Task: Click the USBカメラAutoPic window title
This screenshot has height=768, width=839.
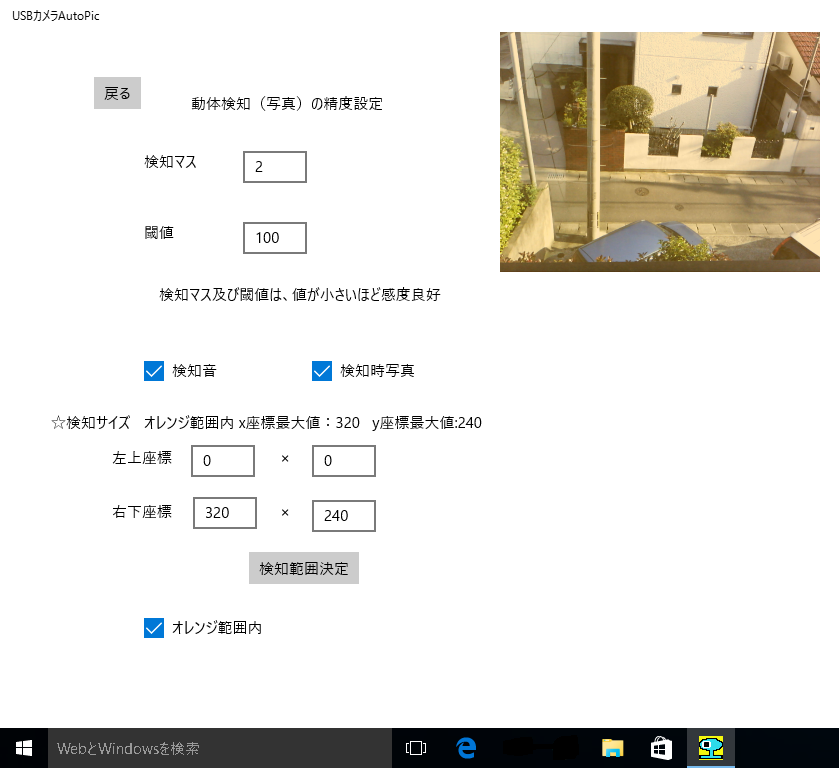Action: click(x=56, y=16)
